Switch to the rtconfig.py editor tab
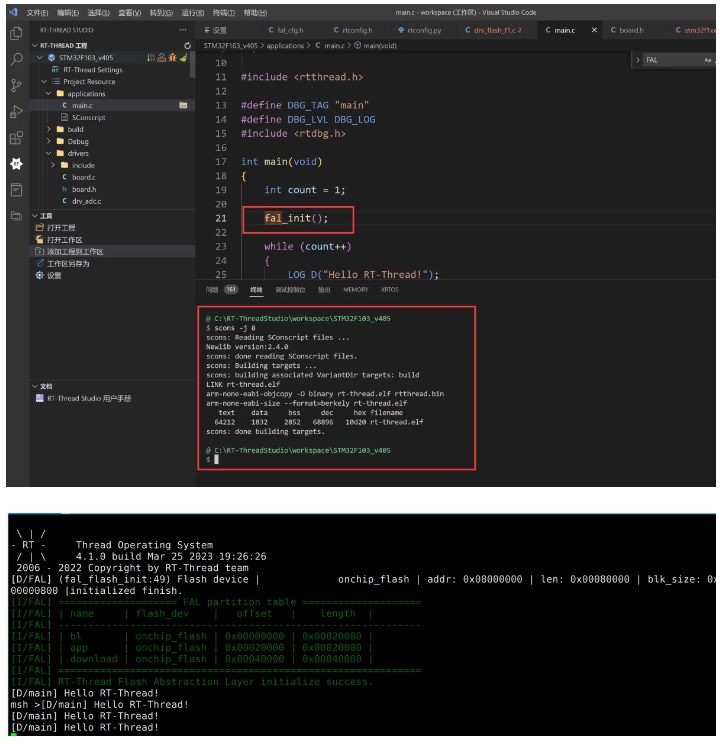This screenshot has width=720, height=744. coord(420,30)
